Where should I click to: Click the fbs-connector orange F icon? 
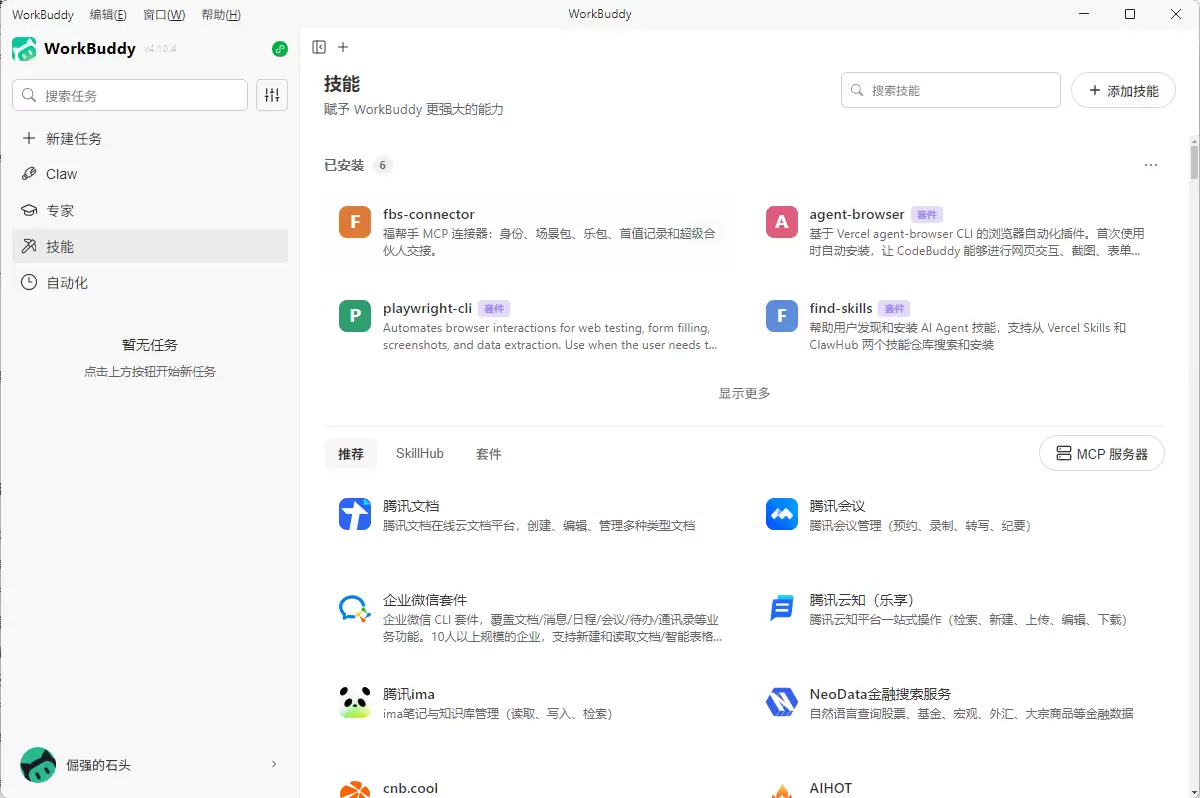coord(355,222)
